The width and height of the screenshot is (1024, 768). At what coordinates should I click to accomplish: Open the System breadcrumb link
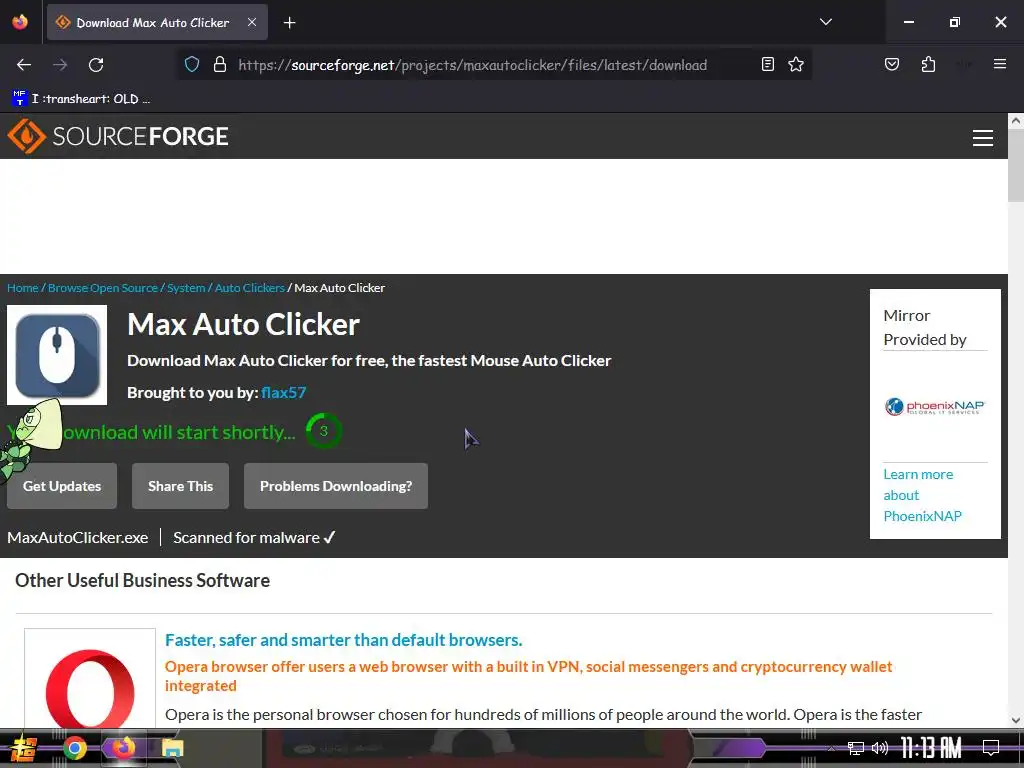pos(186,288)
